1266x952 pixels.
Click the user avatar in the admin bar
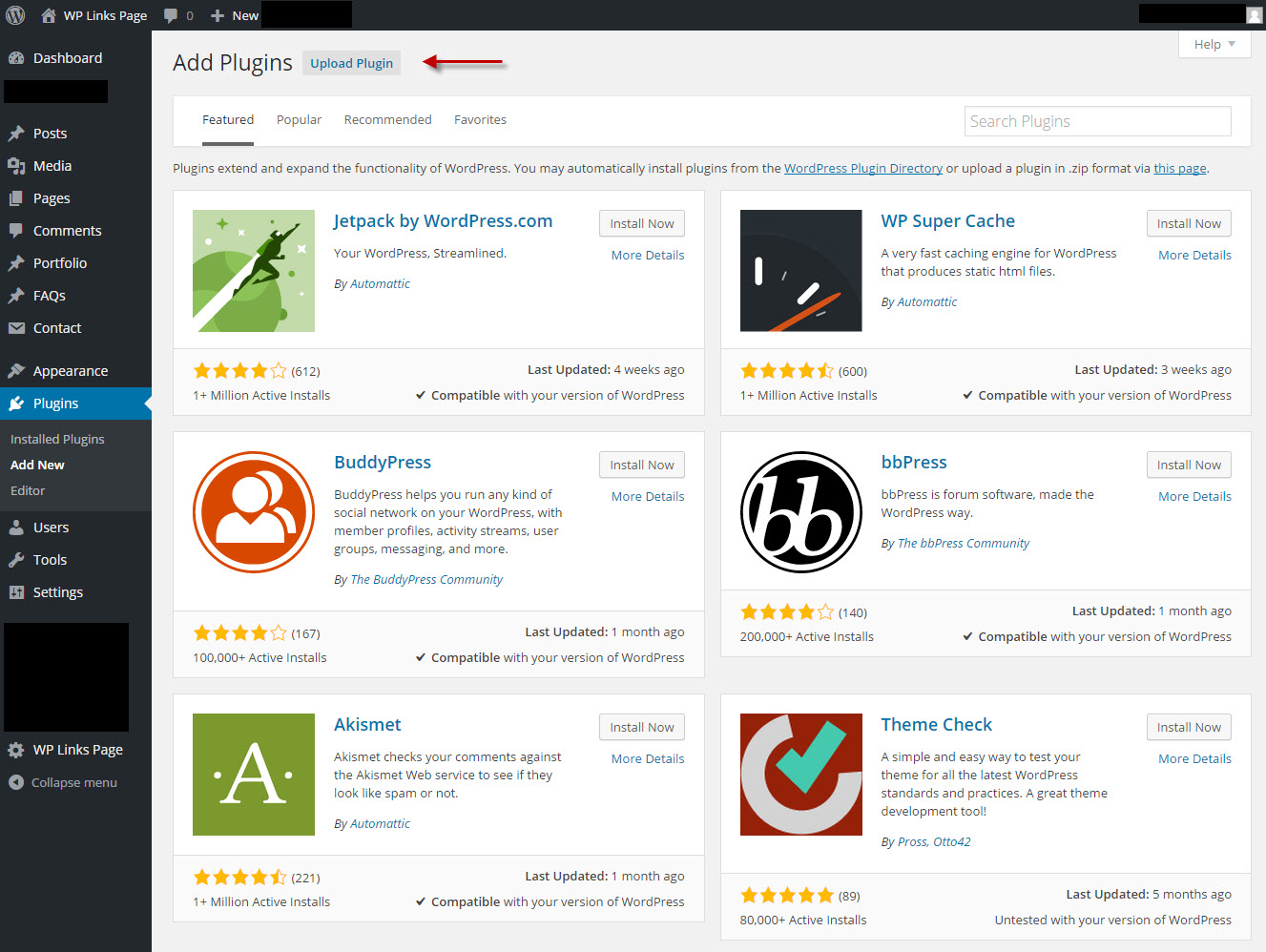coord(1255,14)
